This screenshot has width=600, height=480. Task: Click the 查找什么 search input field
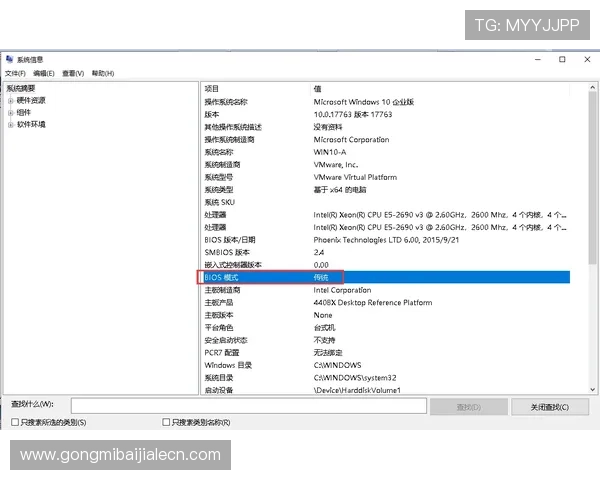(247, 406)
